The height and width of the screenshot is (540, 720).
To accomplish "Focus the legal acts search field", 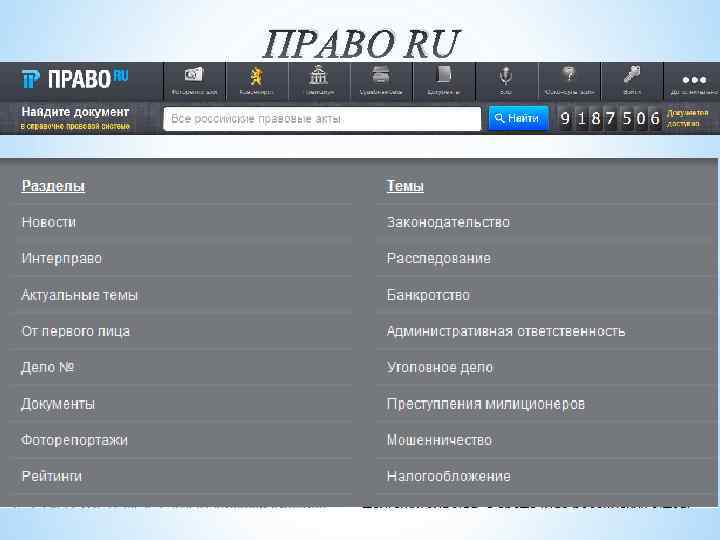I will [322, 119].
